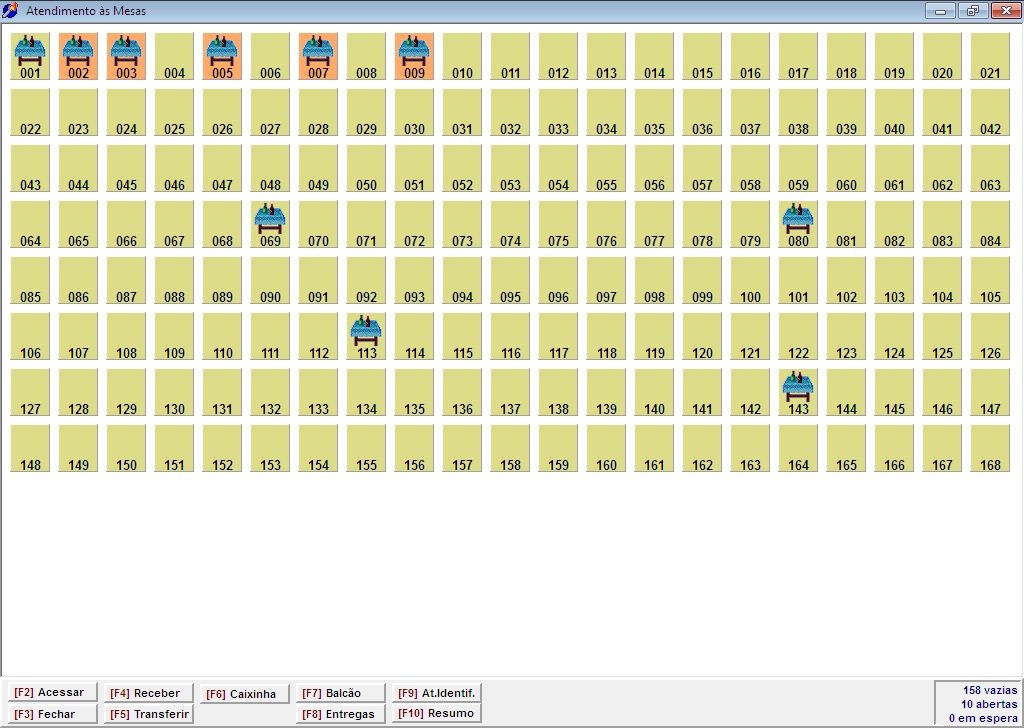Open F7 Balcão counter service
1024x728 pixels.
pos(341,693)
